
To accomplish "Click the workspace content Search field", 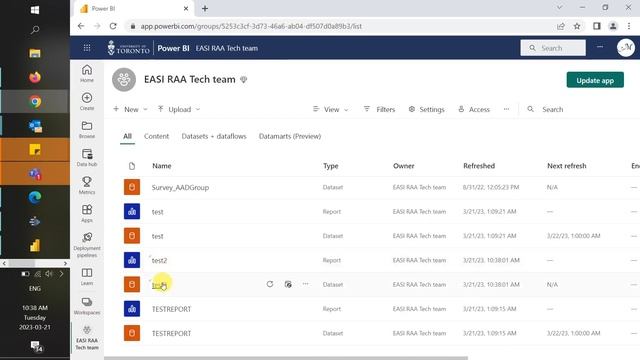I will [552, 109].
